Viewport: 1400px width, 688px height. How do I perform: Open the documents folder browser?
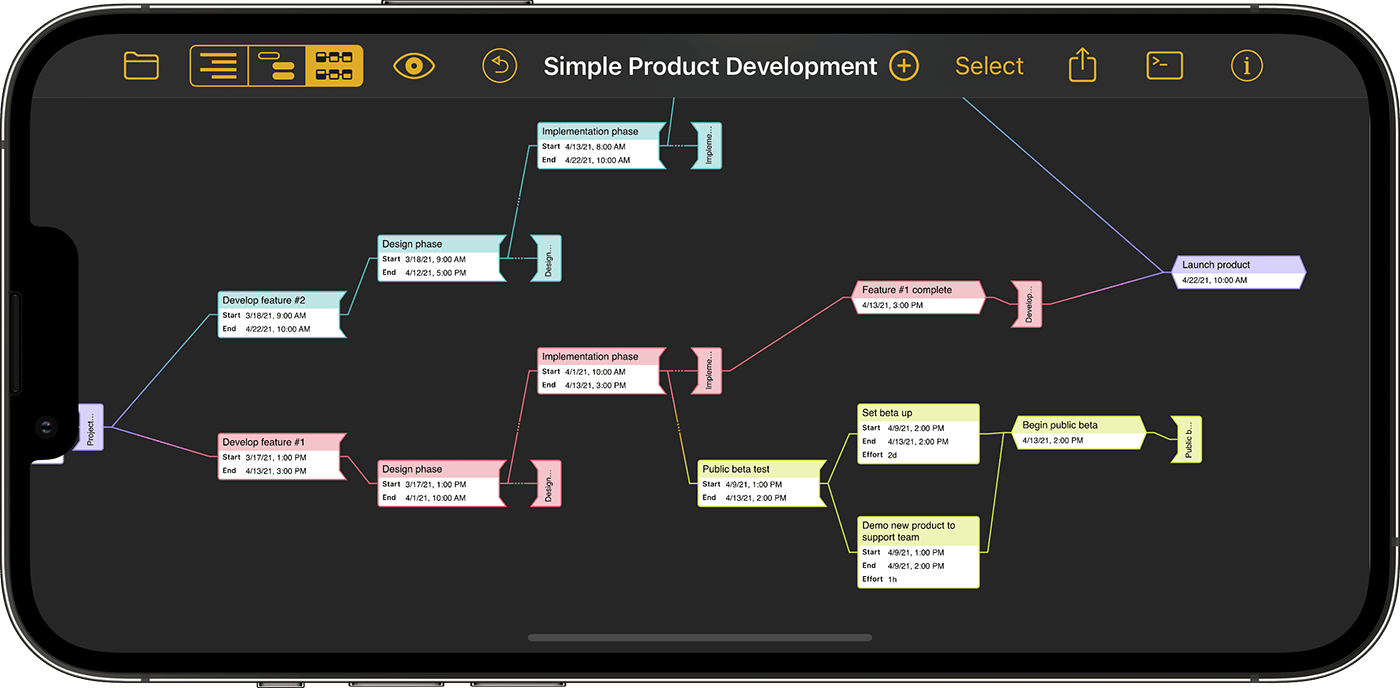[141, 66]
